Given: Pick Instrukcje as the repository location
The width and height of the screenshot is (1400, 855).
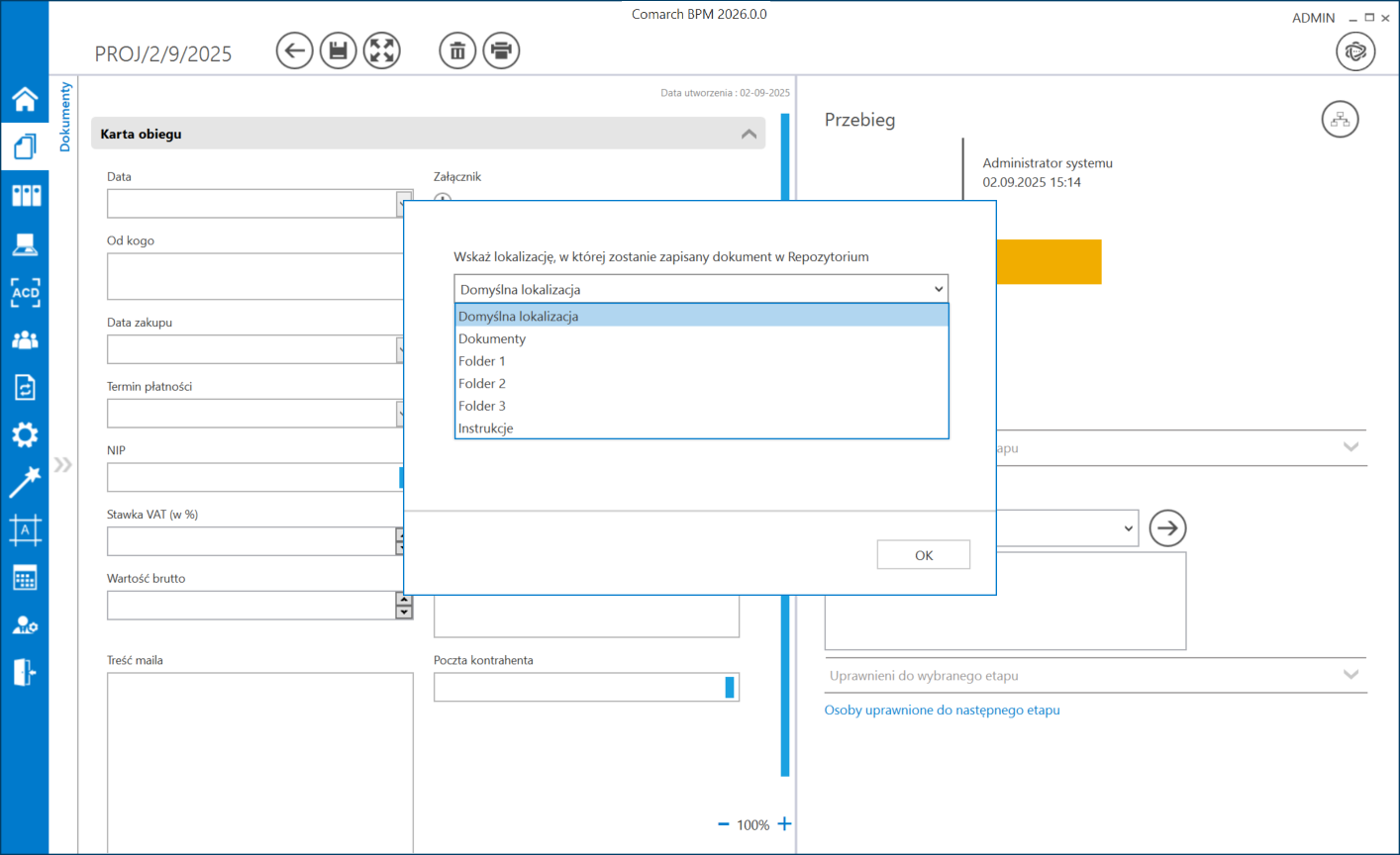Looking at the screenshot, I should [485, 428].
